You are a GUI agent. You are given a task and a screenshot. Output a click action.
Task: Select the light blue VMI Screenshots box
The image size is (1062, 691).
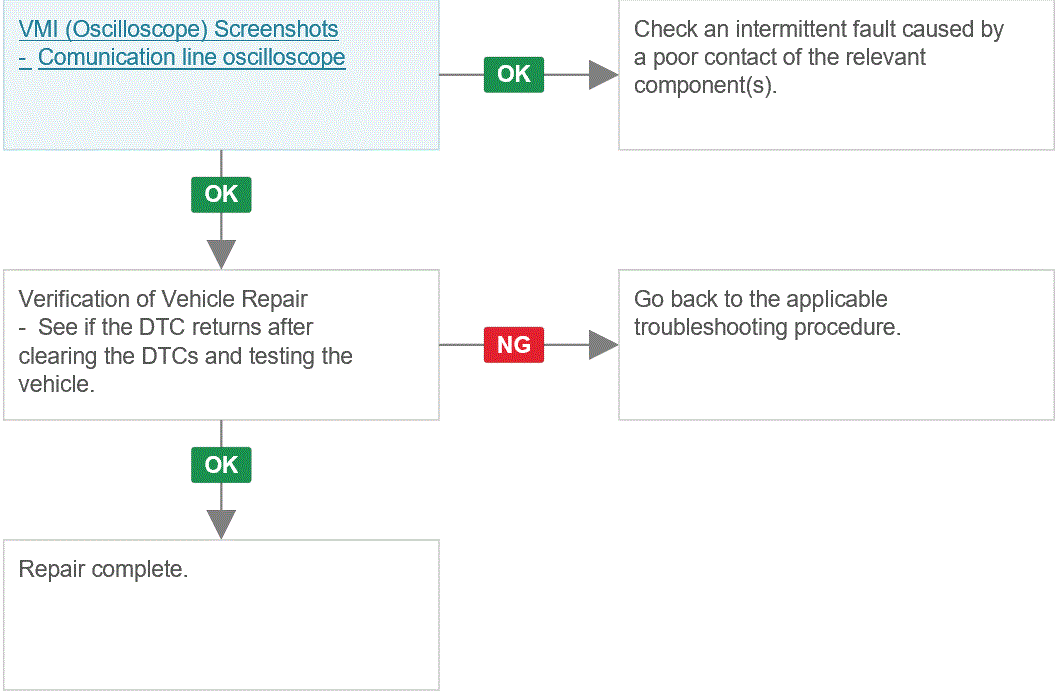point(221,75)
